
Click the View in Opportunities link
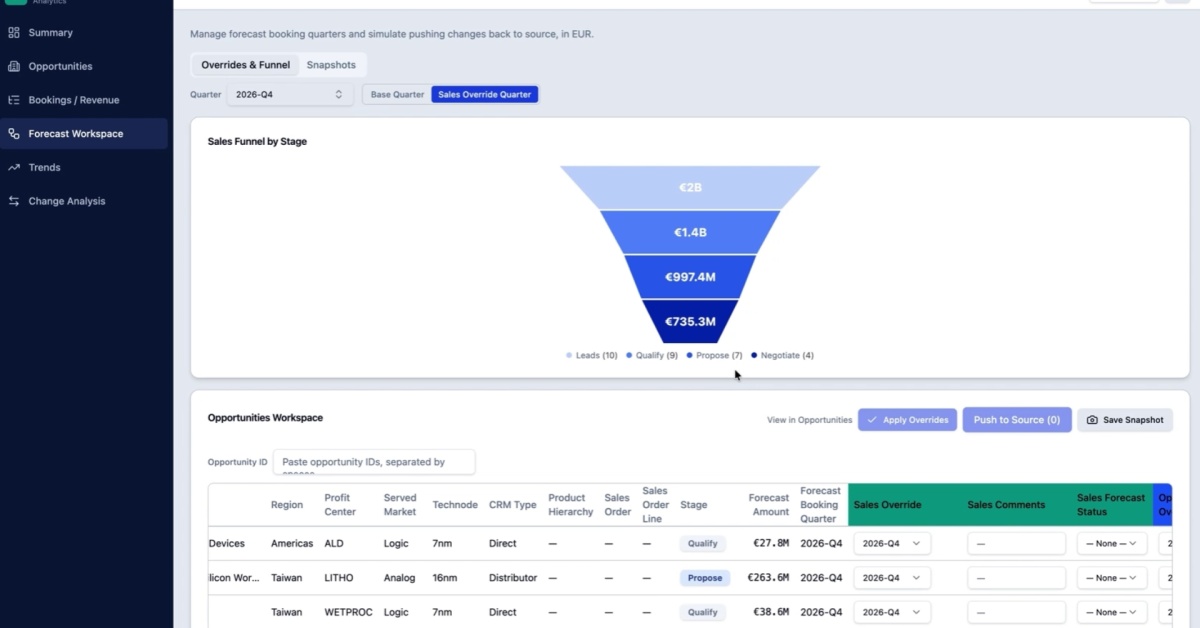[x=809, y=420]
